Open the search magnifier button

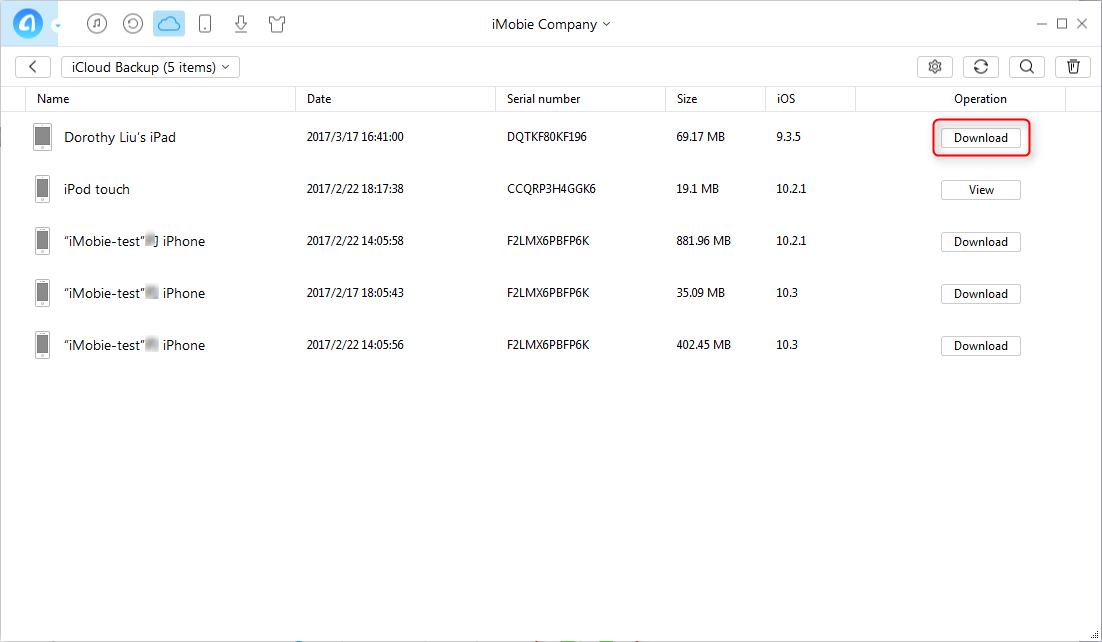(1027, 67)
